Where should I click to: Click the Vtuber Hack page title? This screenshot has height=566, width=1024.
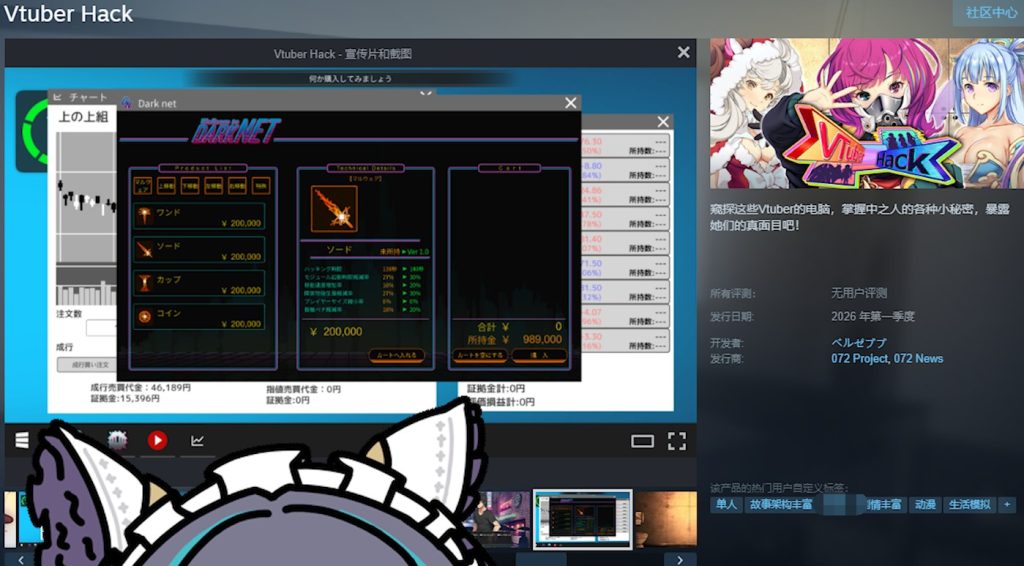pyautogui.click(x=68, y=14)
